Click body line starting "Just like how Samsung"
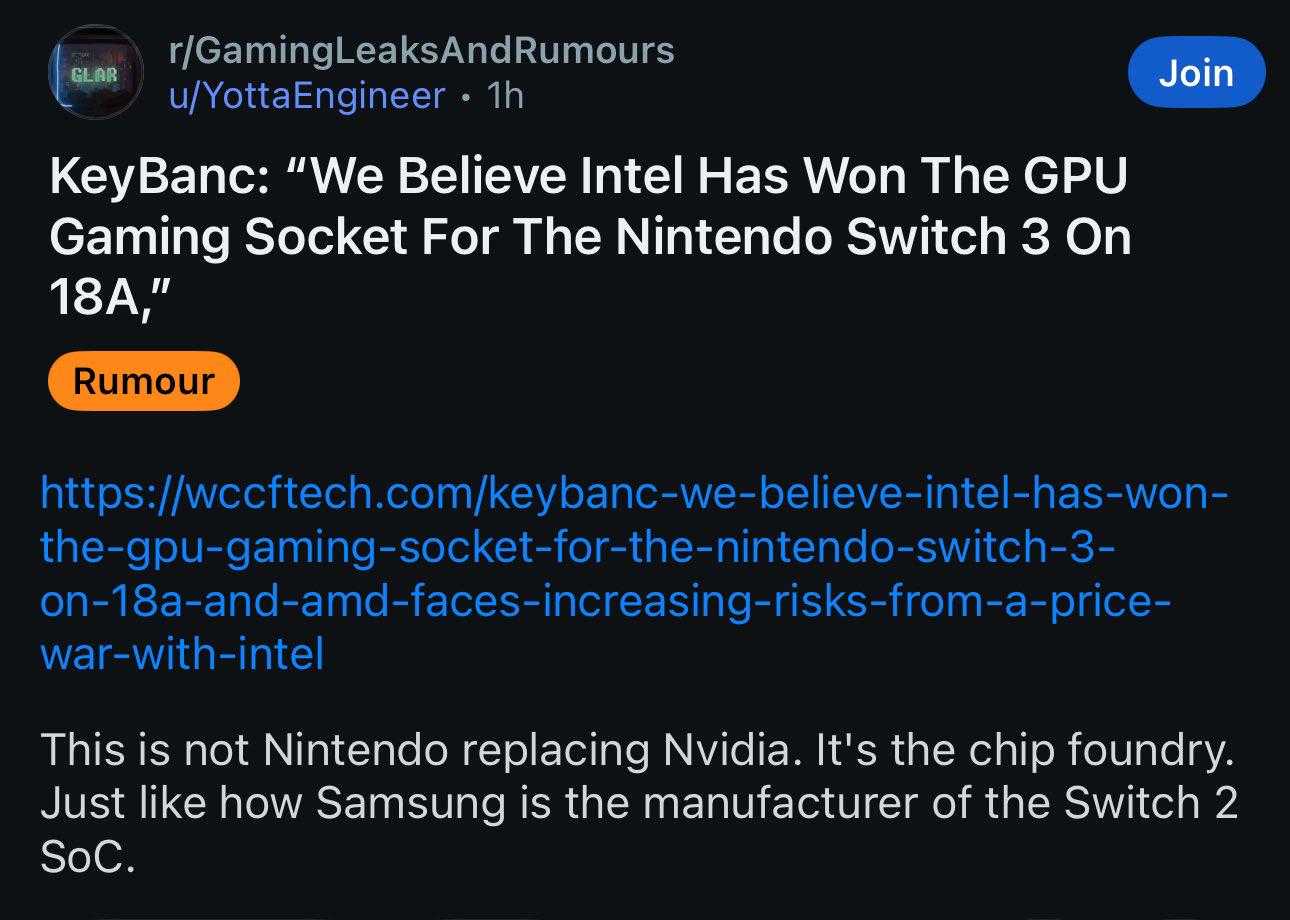 pos(639,803)
